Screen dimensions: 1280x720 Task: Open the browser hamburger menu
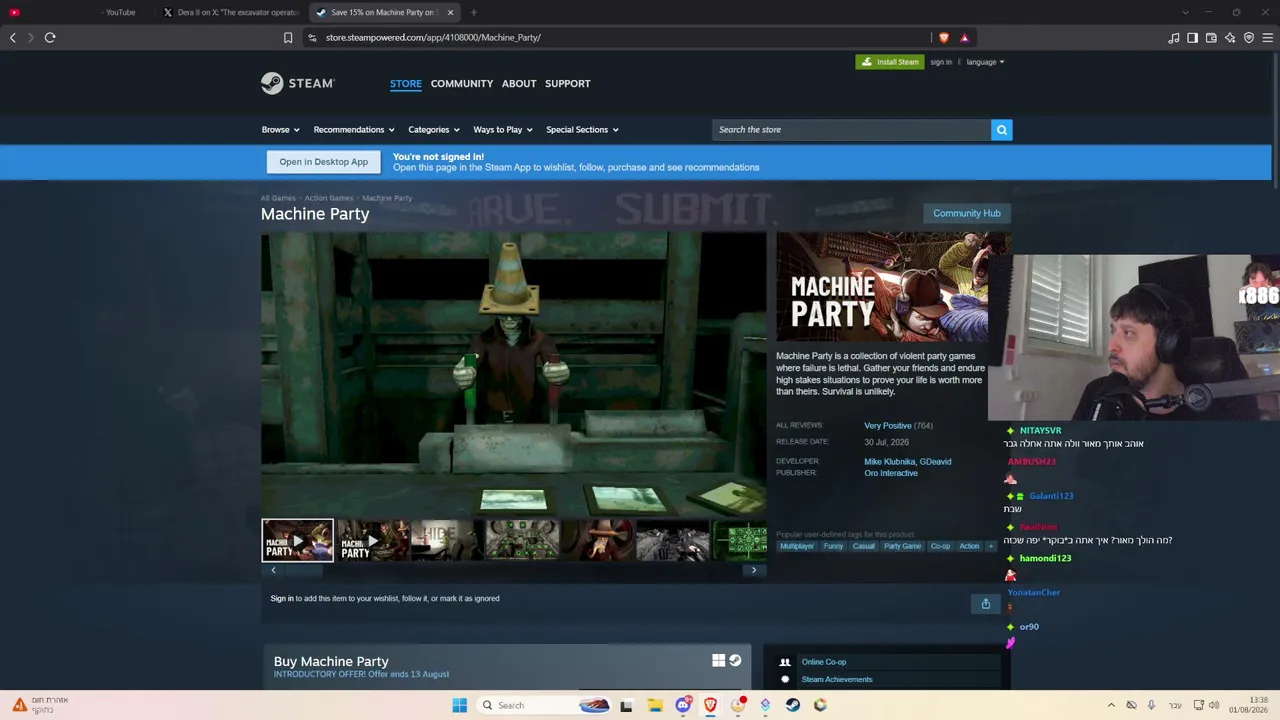tap(1268, 38)
